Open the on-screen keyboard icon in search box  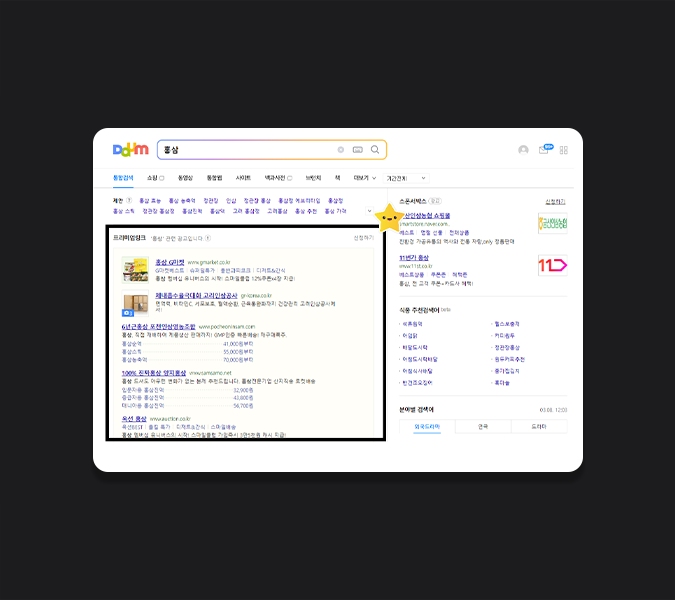click(358, 150)
